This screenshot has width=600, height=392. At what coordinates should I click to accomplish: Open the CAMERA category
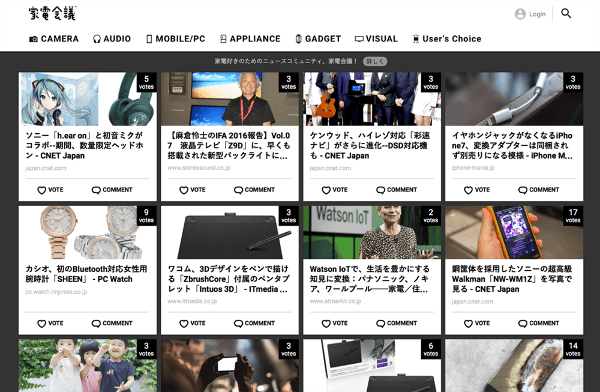pos(54,39)
